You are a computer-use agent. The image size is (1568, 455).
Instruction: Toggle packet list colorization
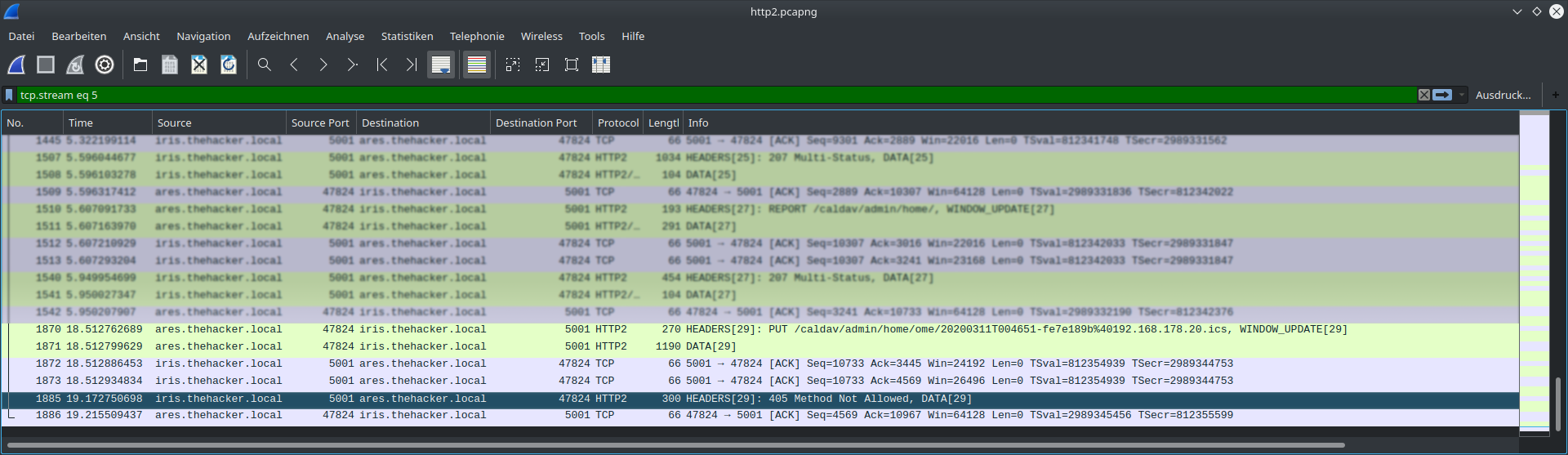(x=477, y=65)
